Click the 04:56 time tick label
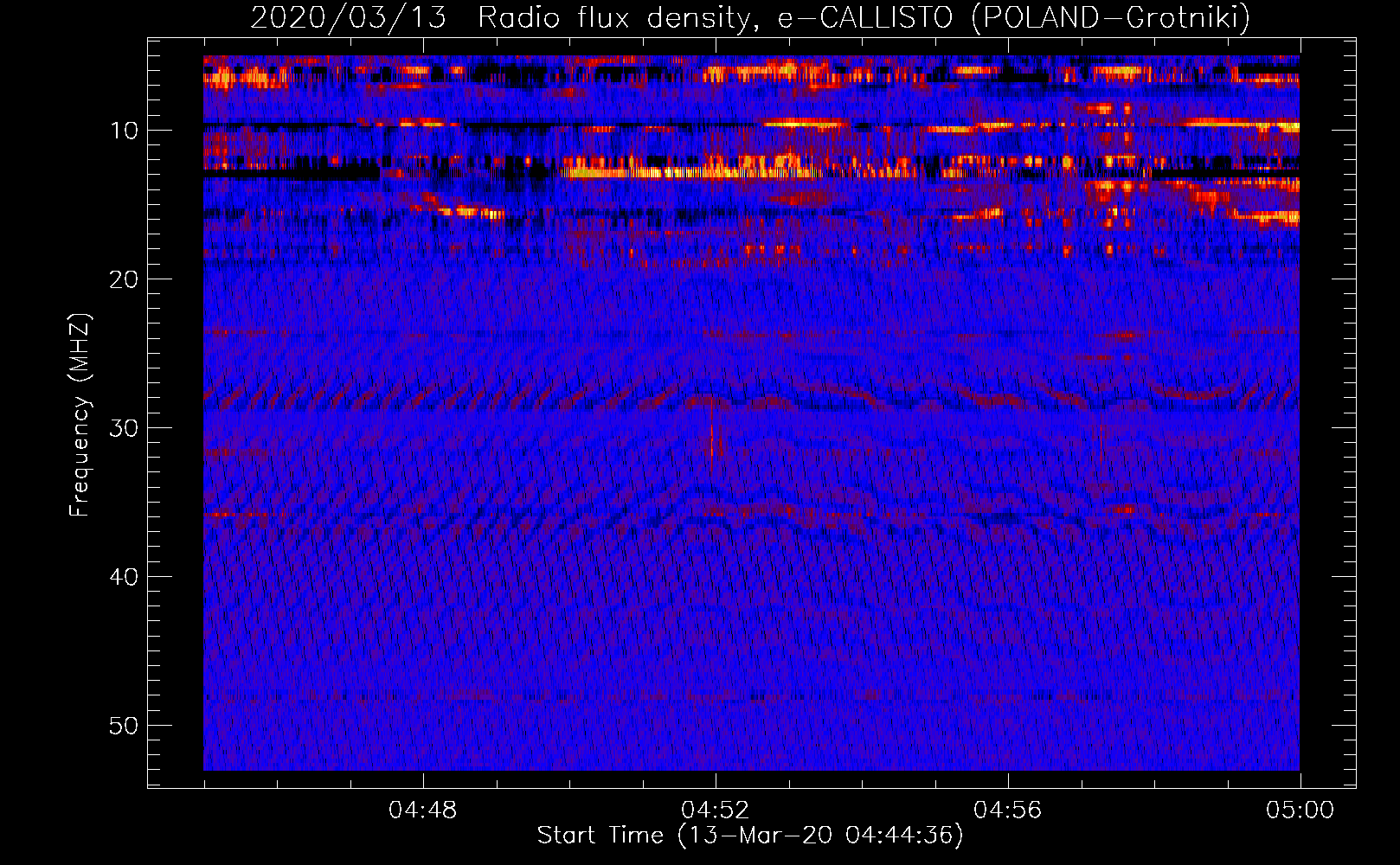This screenshot has width=1400, height=865. [x=1008, y=811]
